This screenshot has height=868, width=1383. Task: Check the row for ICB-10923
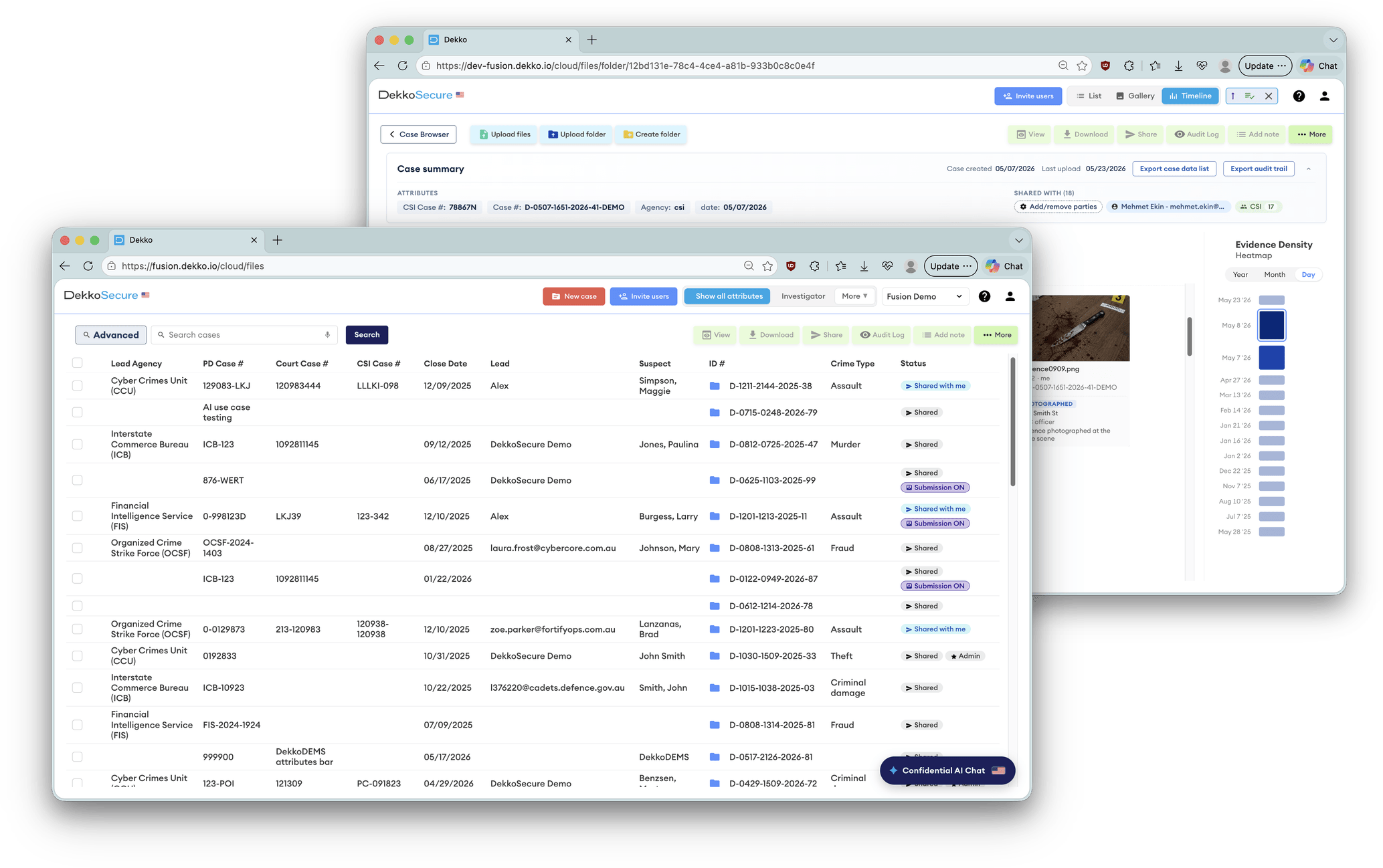(x=77, y=687)
